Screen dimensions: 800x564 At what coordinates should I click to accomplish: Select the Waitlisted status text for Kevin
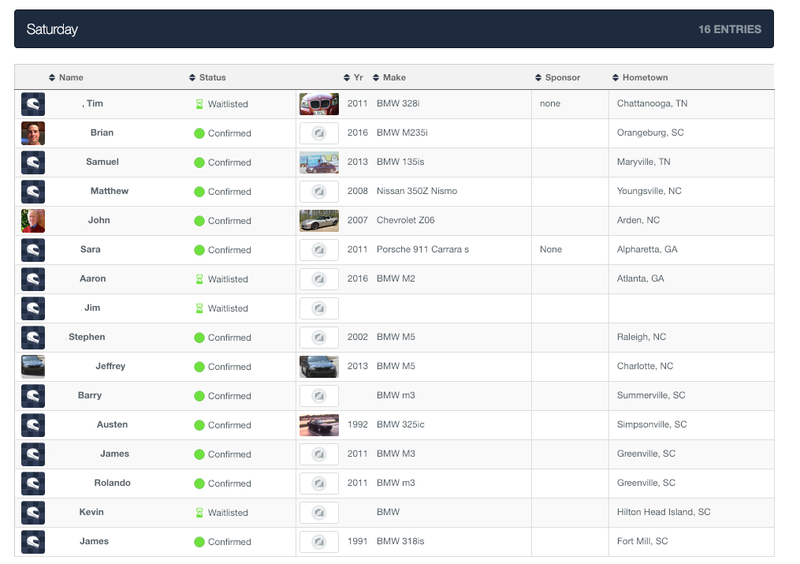point(228,513)
